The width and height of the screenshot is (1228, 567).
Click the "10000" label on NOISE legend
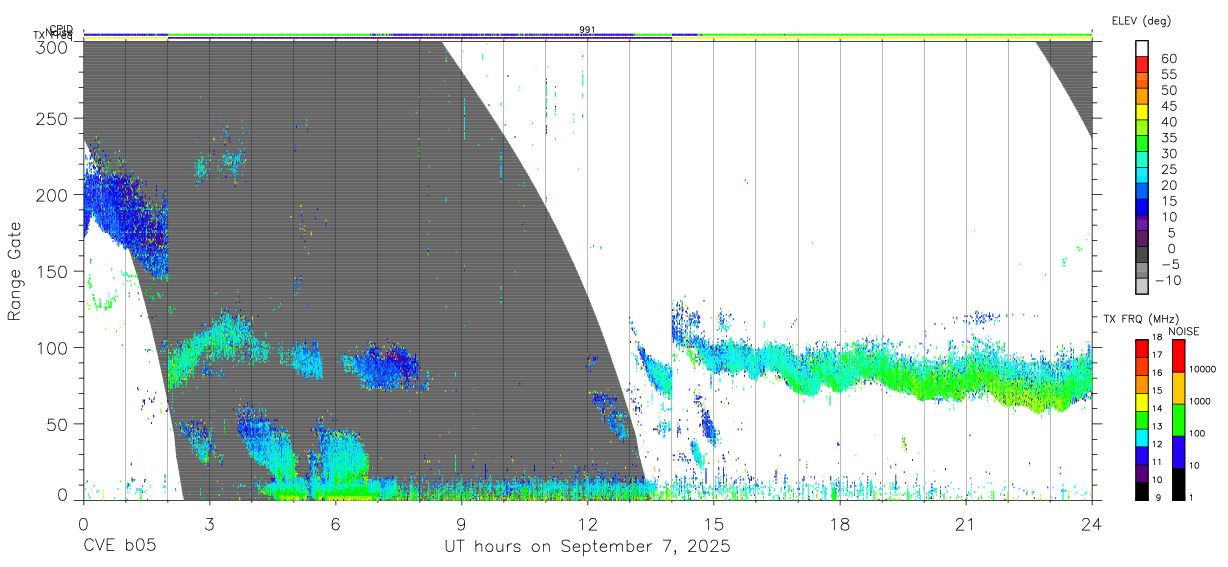pyautogui.click(x=1202, y=369)
